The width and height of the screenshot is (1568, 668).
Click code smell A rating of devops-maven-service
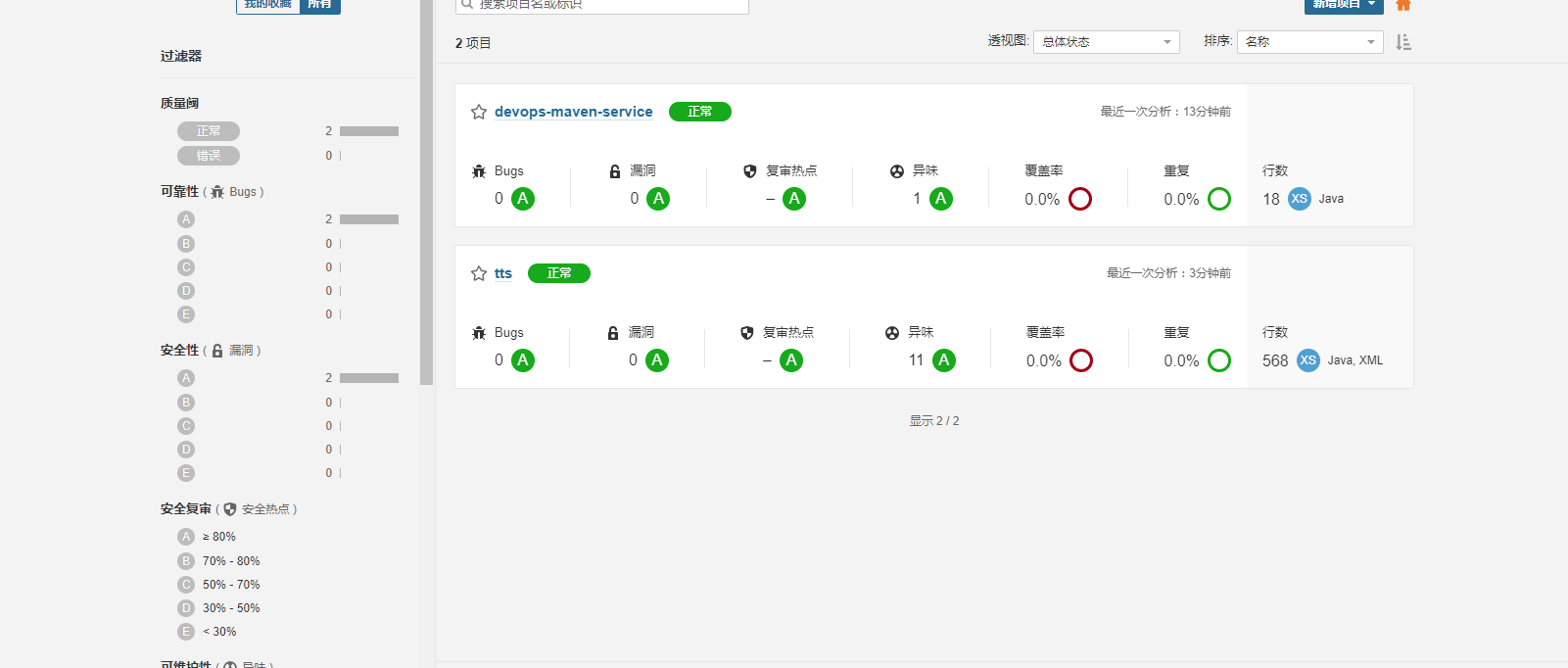941,199
